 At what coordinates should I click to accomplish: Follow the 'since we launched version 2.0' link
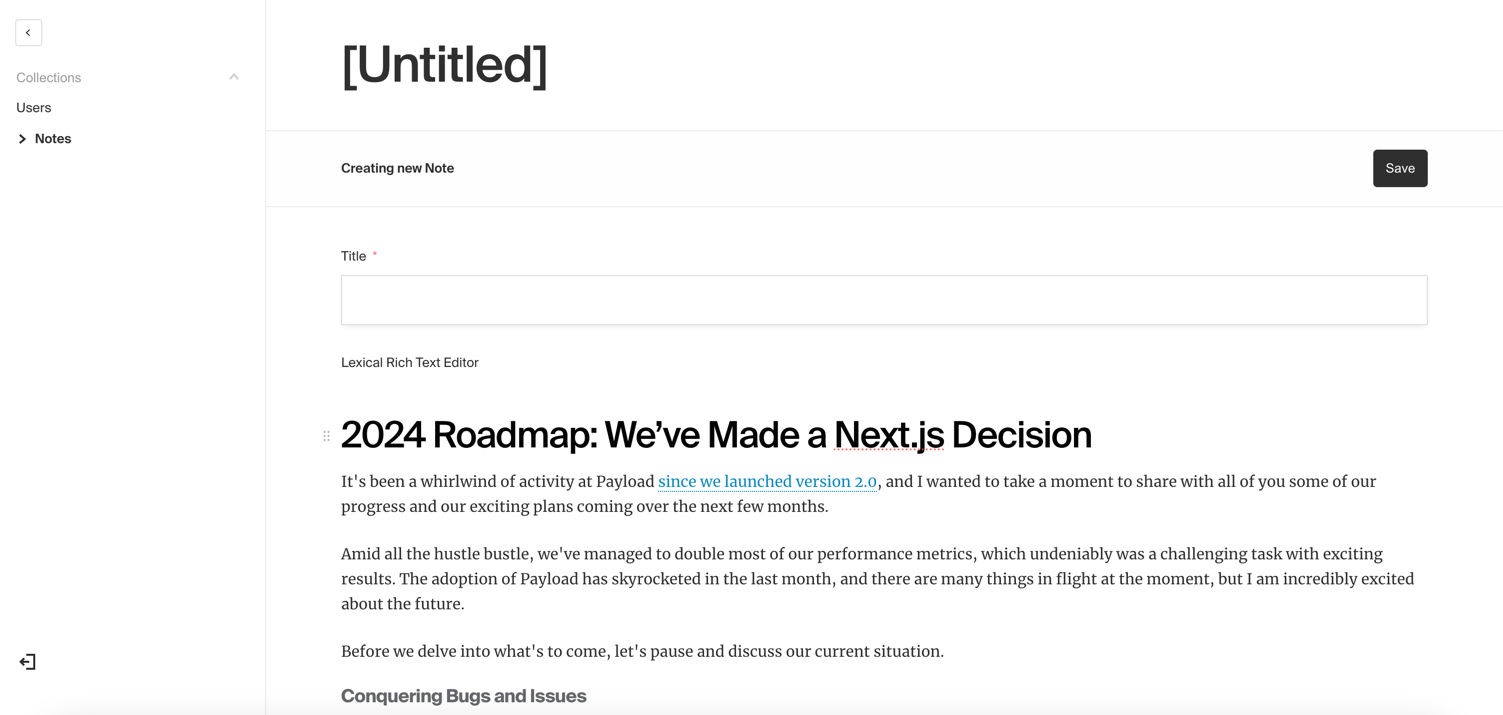click(x=767, y=482)
